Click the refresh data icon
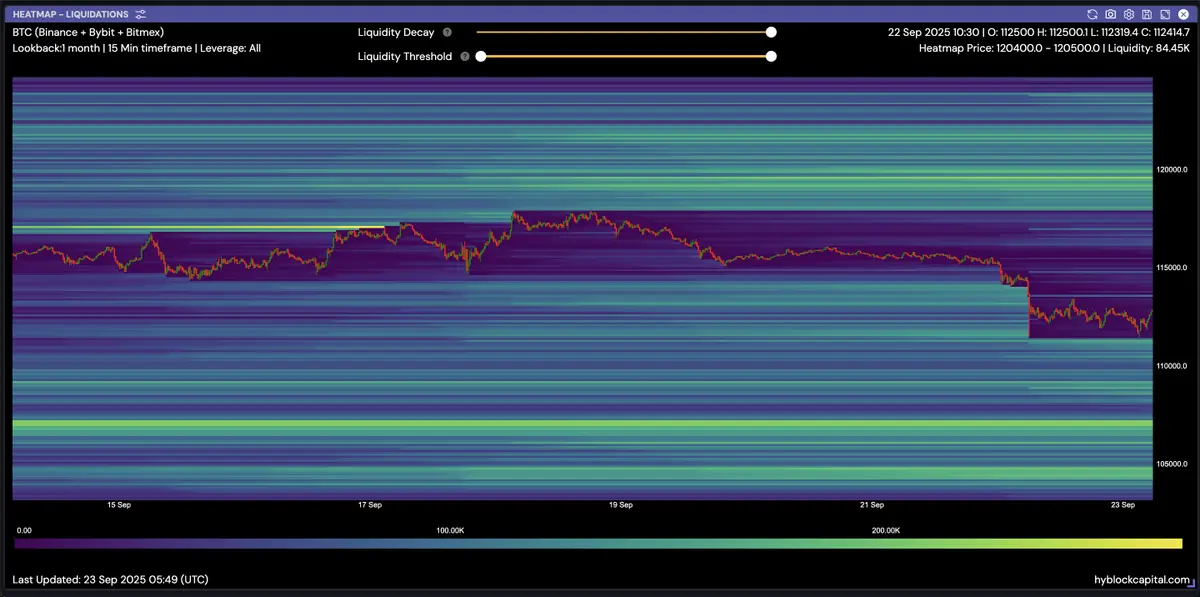 click(1093, 15)
